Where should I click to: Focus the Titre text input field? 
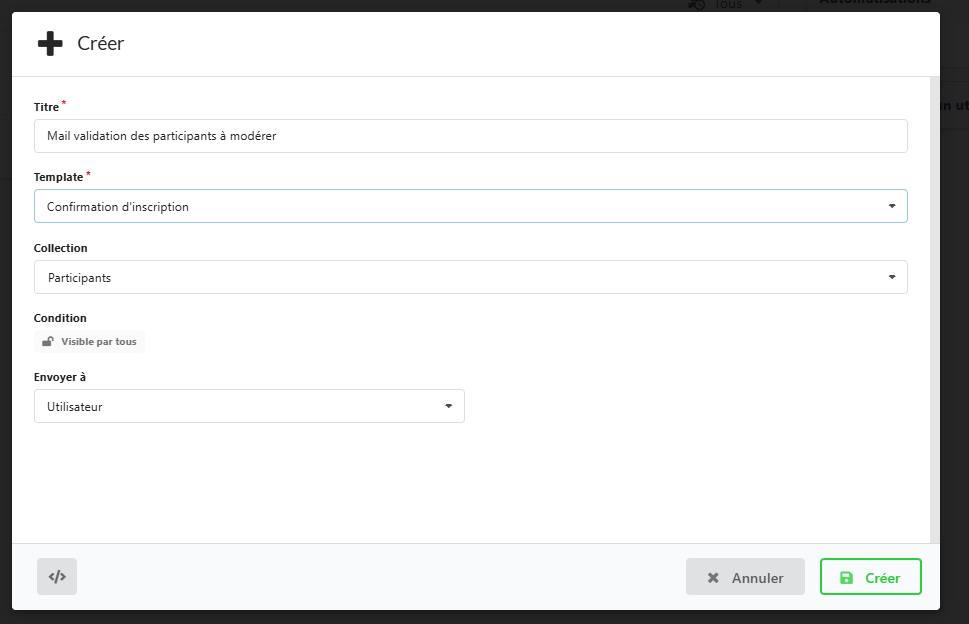(470, 136)
